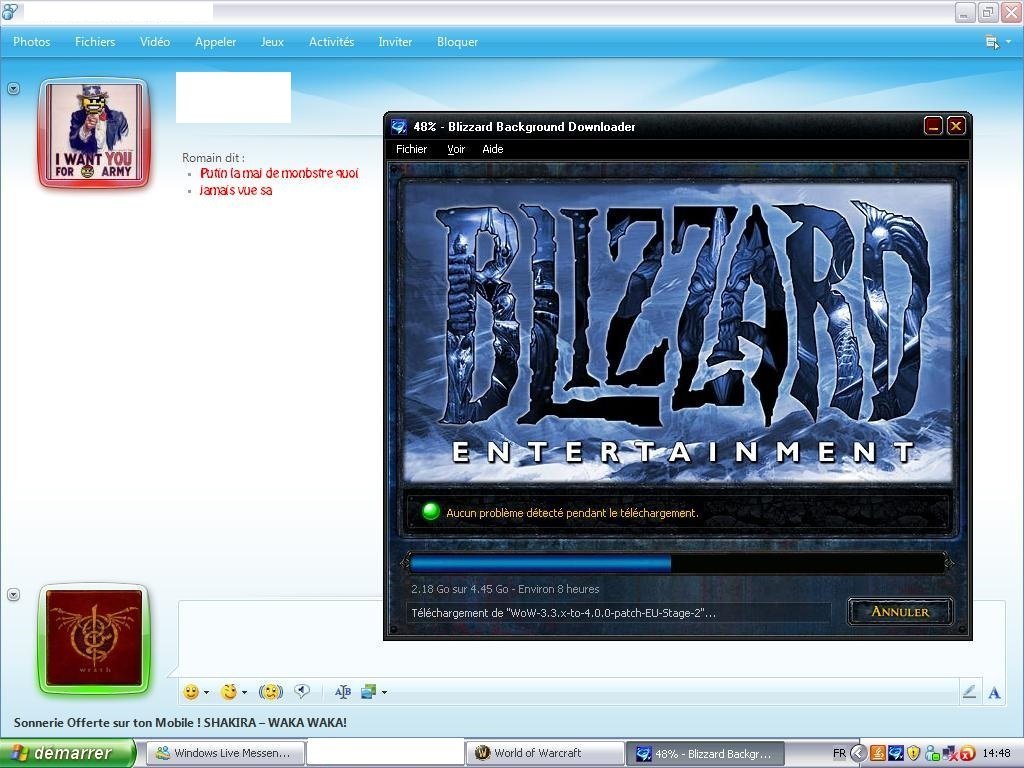Screen dimensions: 1024x768
Task: Click the message 'Jamais vue sa'
Action: pos(236,191)
